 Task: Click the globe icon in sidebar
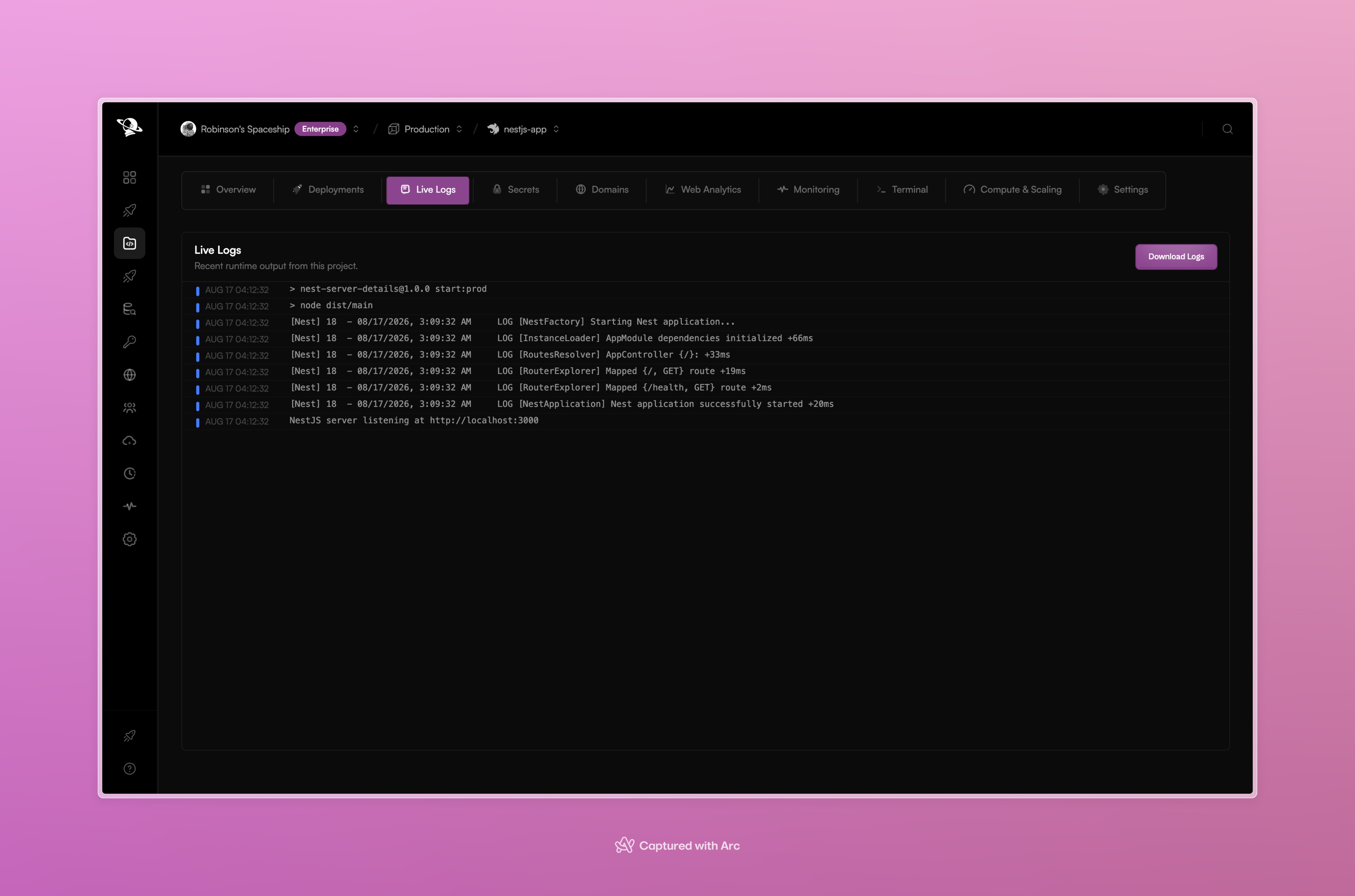point(130,375)
